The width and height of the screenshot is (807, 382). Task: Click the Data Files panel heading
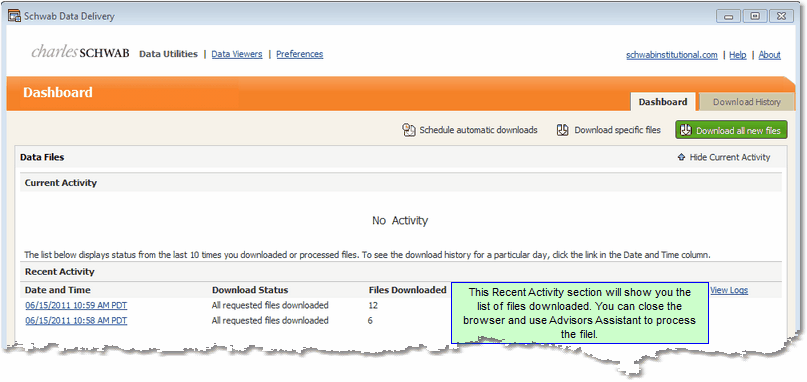pyautogui.click(x=42, y=158)
